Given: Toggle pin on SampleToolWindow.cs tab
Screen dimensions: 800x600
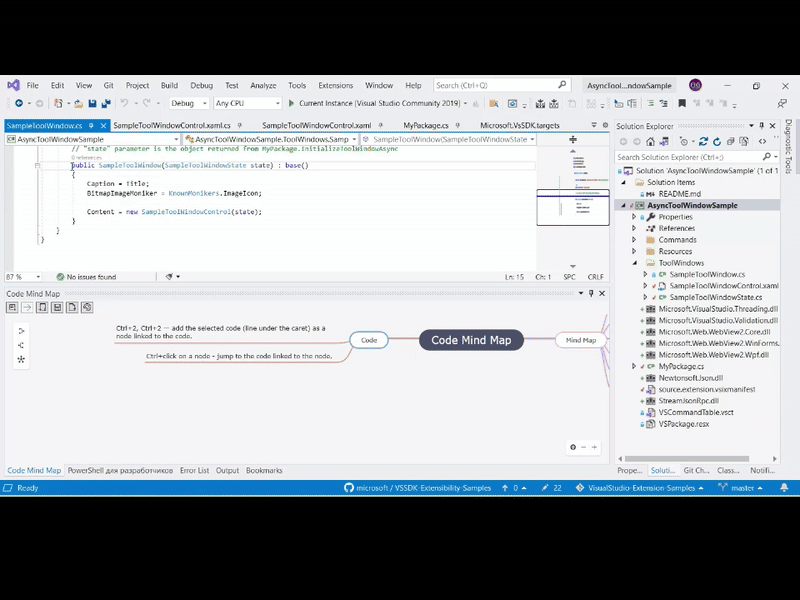Looking at the screenshot, I should tap(91, 125).
